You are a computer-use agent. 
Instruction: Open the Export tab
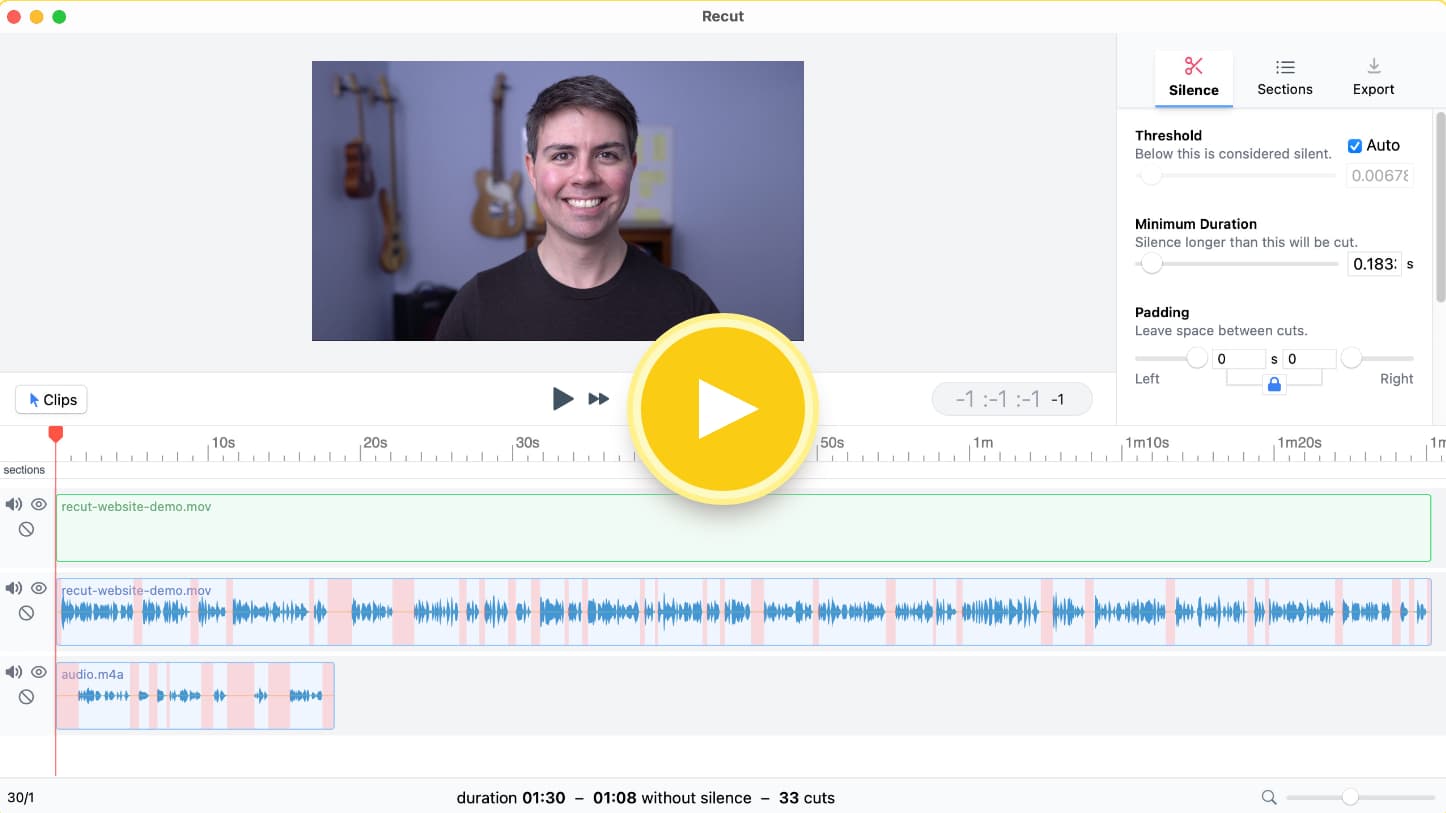[1373, 77]
